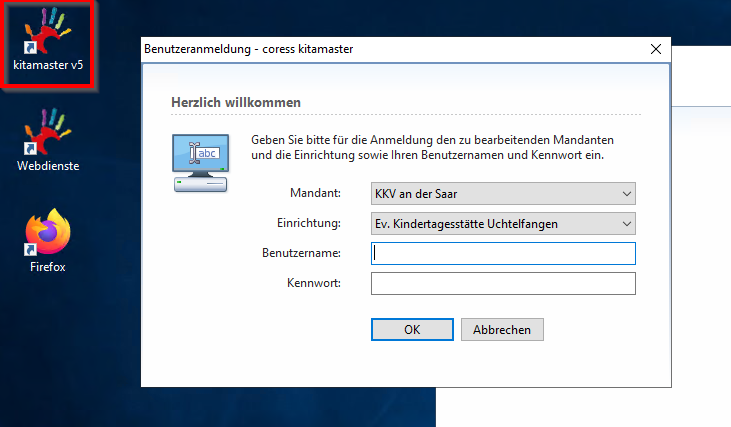Click the Benutzername label

pos(301,253)
